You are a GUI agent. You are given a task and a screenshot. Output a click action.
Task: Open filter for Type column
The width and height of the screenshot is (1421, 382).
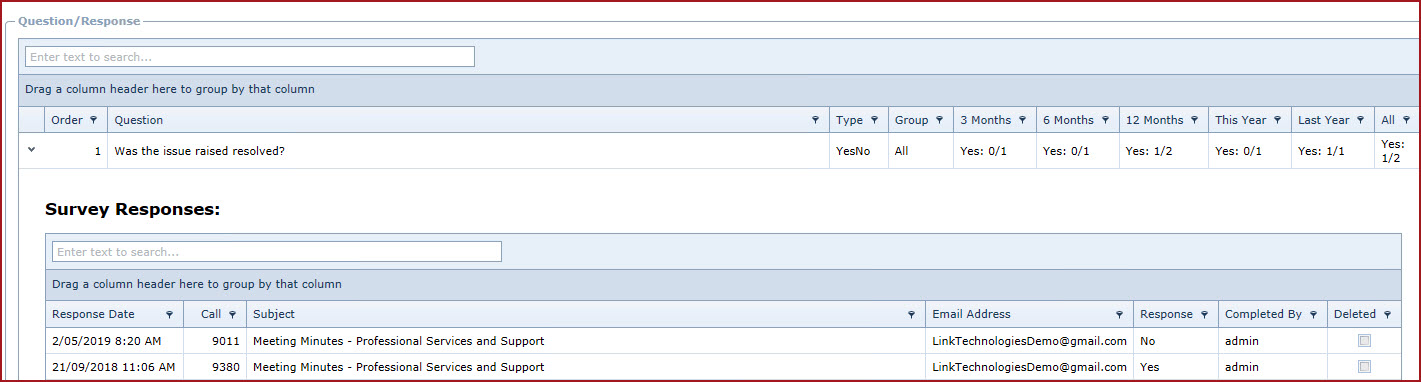874,120
